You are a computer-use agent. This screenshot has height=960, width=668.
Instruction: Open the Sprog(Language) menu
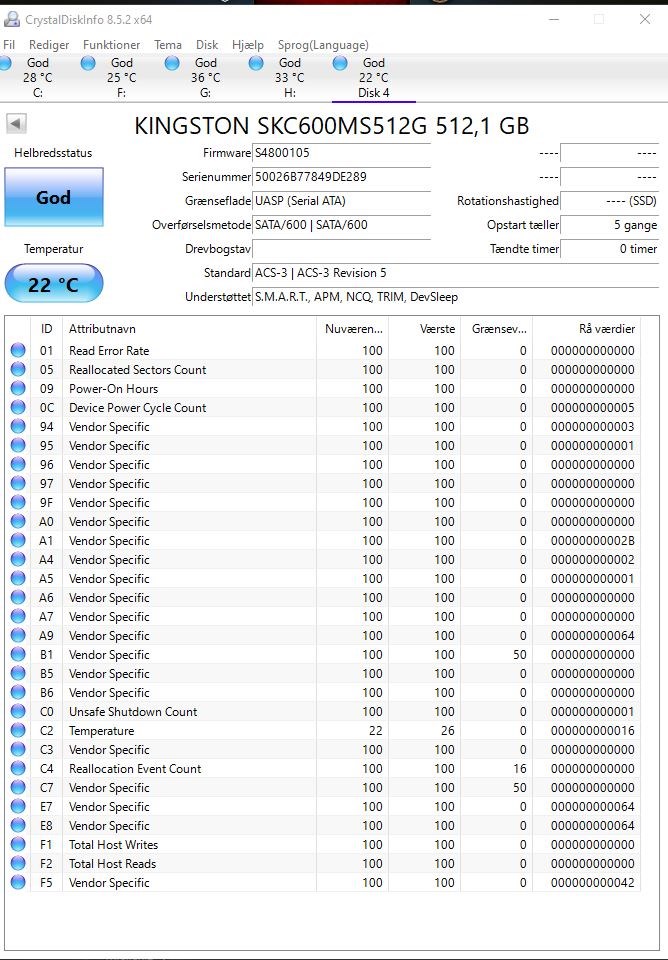pyautogui.click(x=323, y=45)
